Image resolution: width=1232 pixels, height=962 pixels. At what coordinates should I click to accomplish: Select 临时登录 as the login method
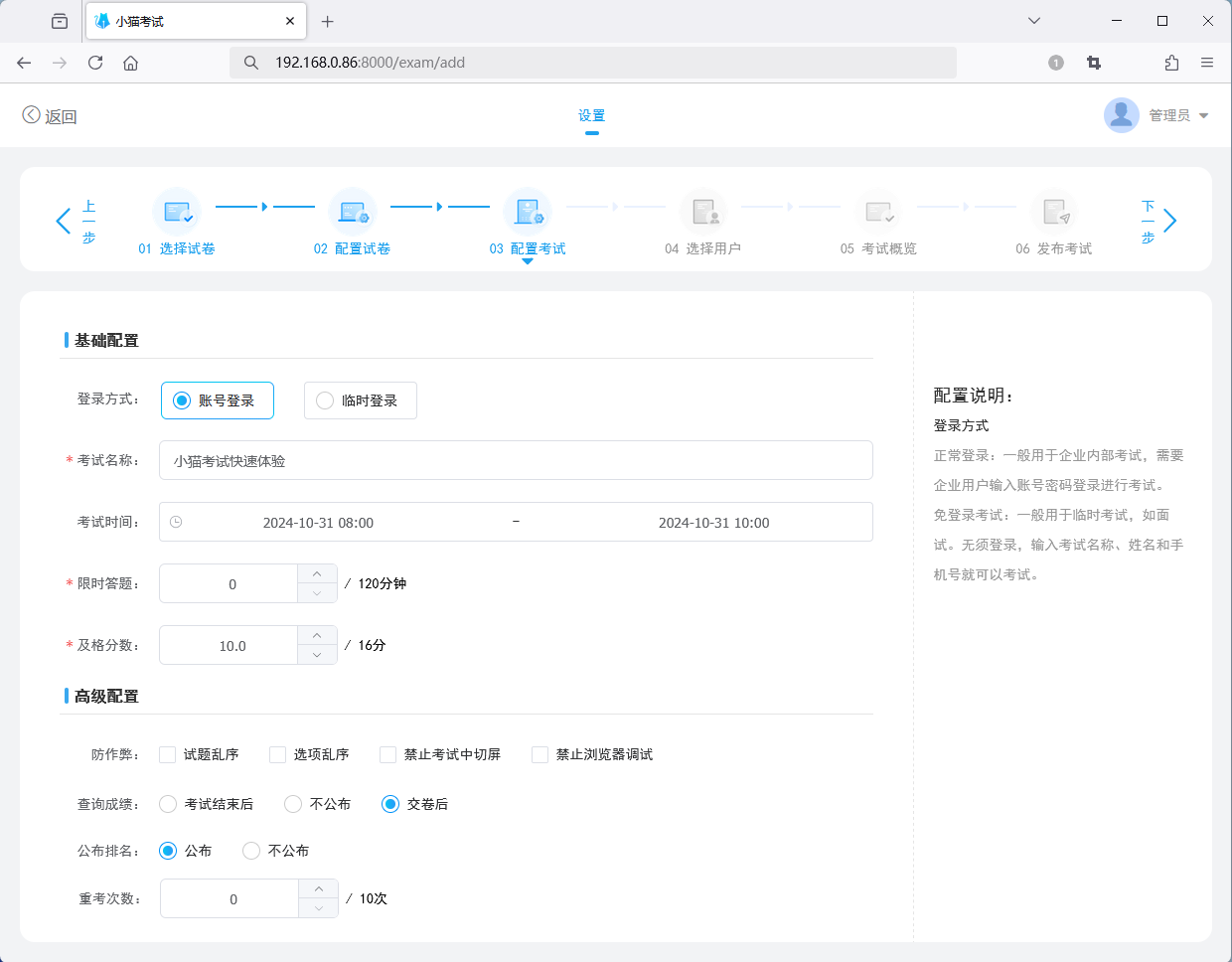point(324,400)
